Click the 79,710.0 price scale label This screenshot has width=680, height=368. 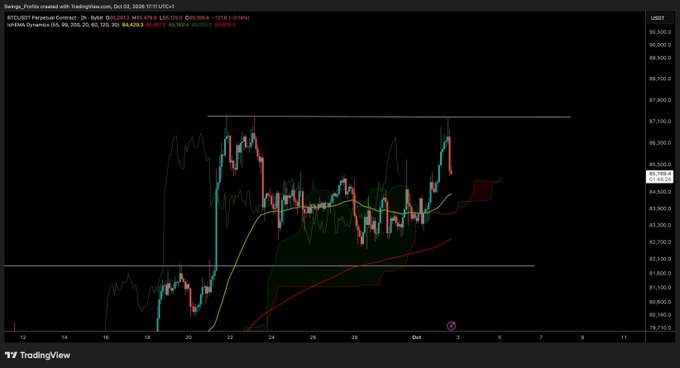(x=660, y=328)
